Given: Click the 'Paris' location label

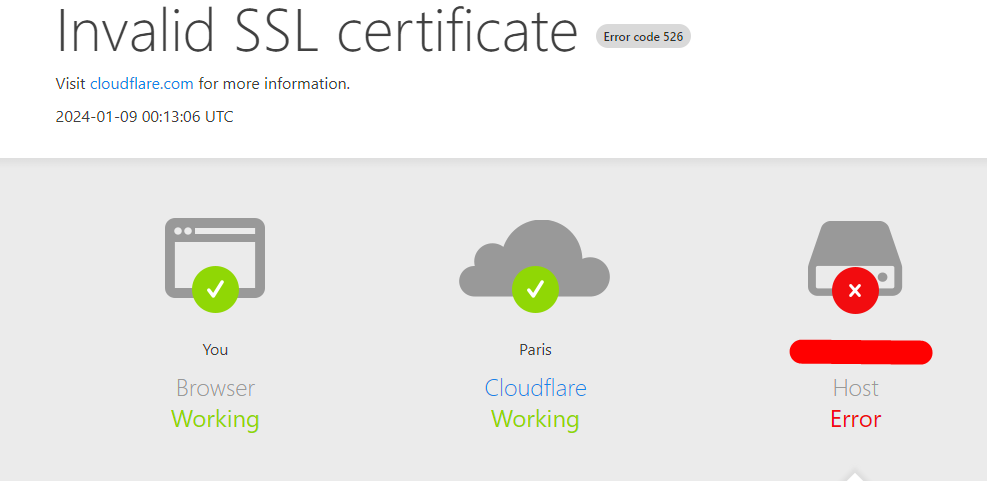Looking at the screenshot, I should [535, 349].
